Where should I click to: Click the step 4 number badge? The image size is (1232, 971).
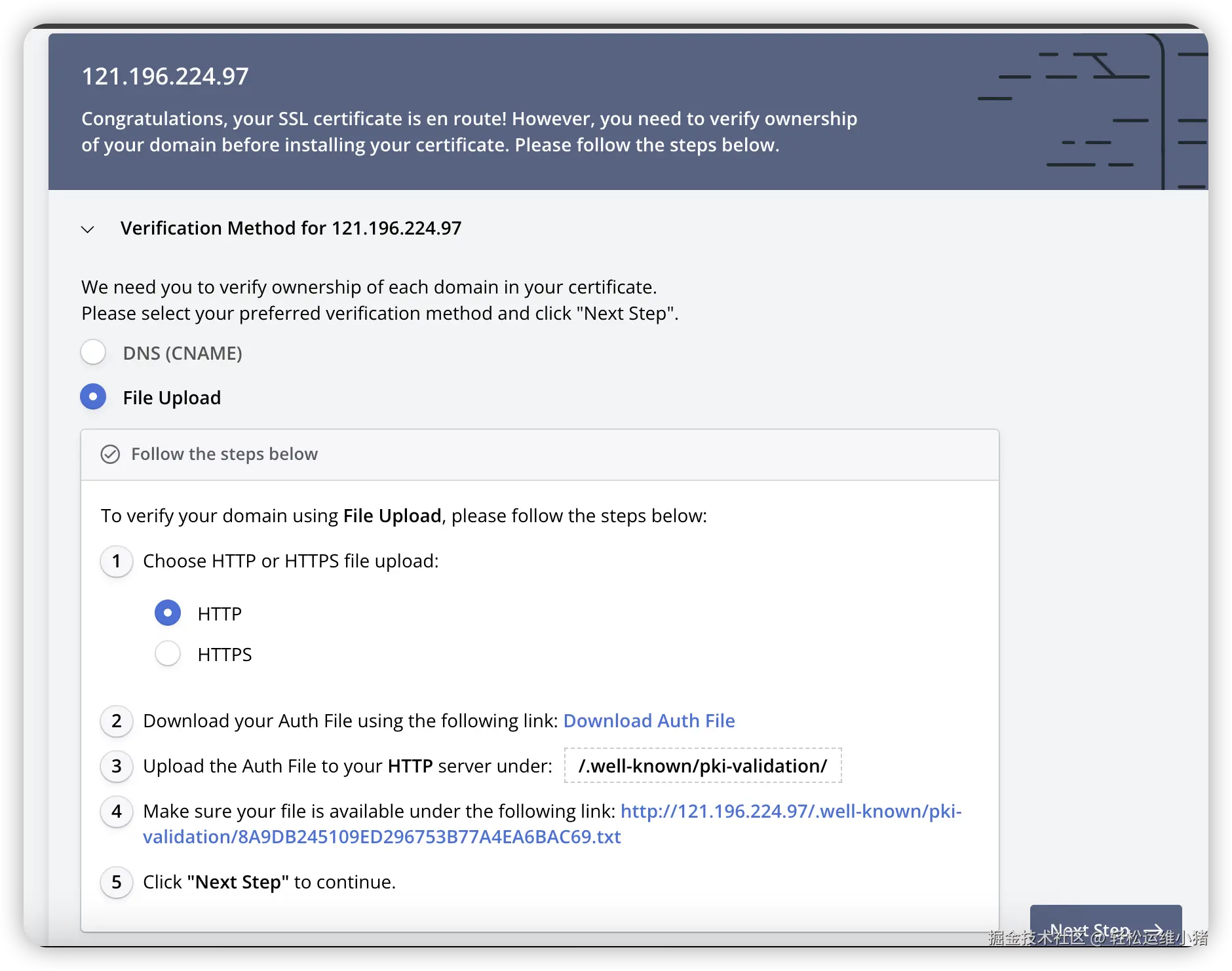point(117,812)
